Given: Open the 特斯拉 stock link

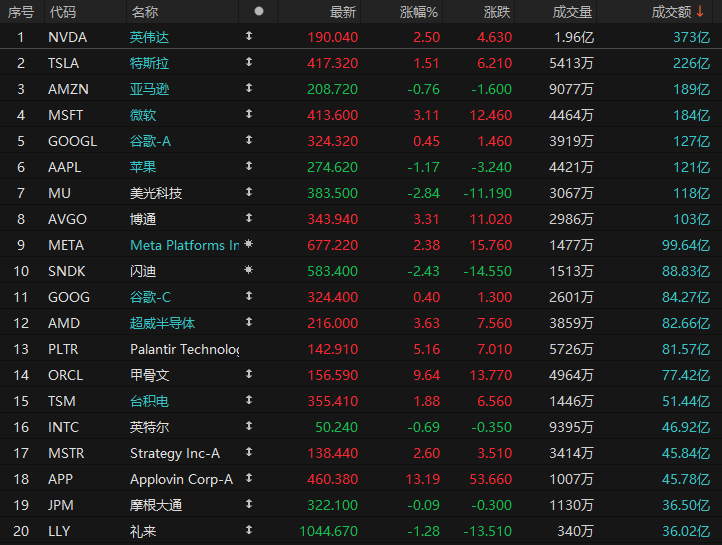Looking at the screenshot, I should 149,63.
